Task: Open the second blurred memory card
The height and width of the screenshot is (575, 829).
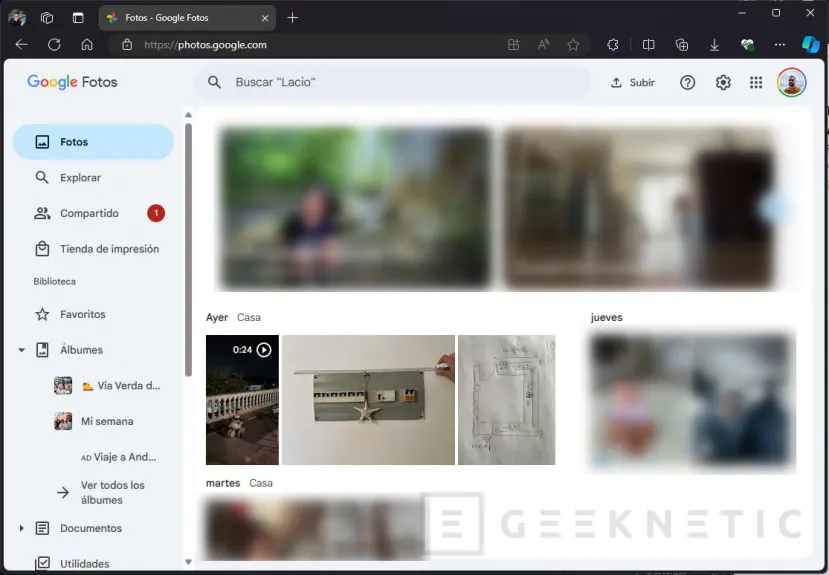Action: tap(638, 208)
